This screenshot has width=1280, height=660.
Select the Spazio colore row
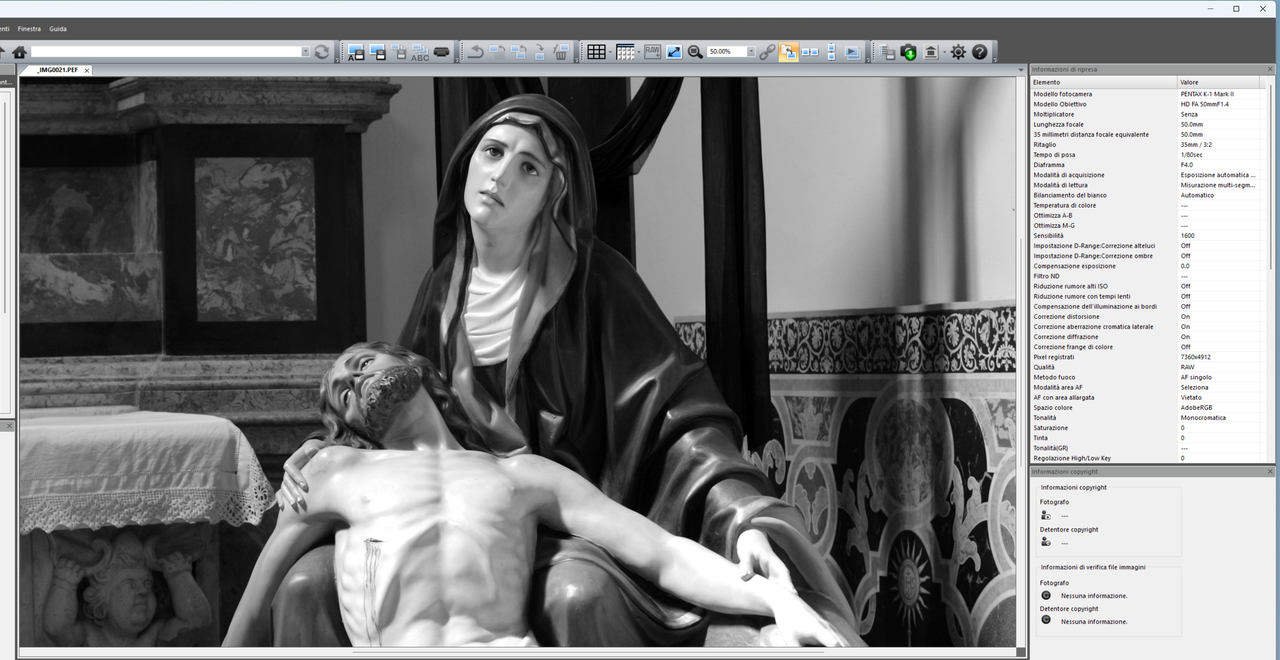point(1148,407)
